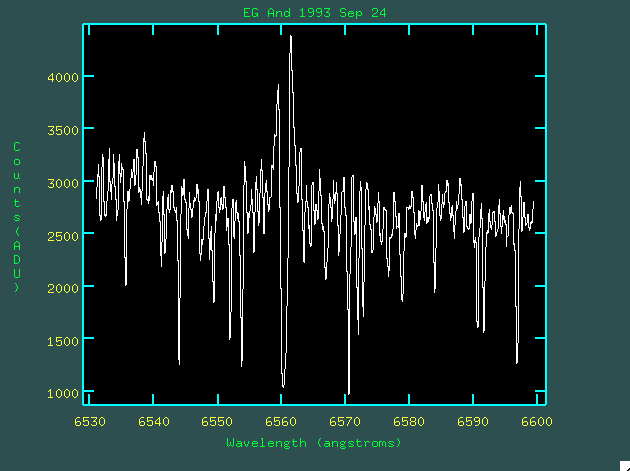Click the y-axis value 2500
Image resolution: width=630 pixels, height=471 pixels.
pos(63,236)
